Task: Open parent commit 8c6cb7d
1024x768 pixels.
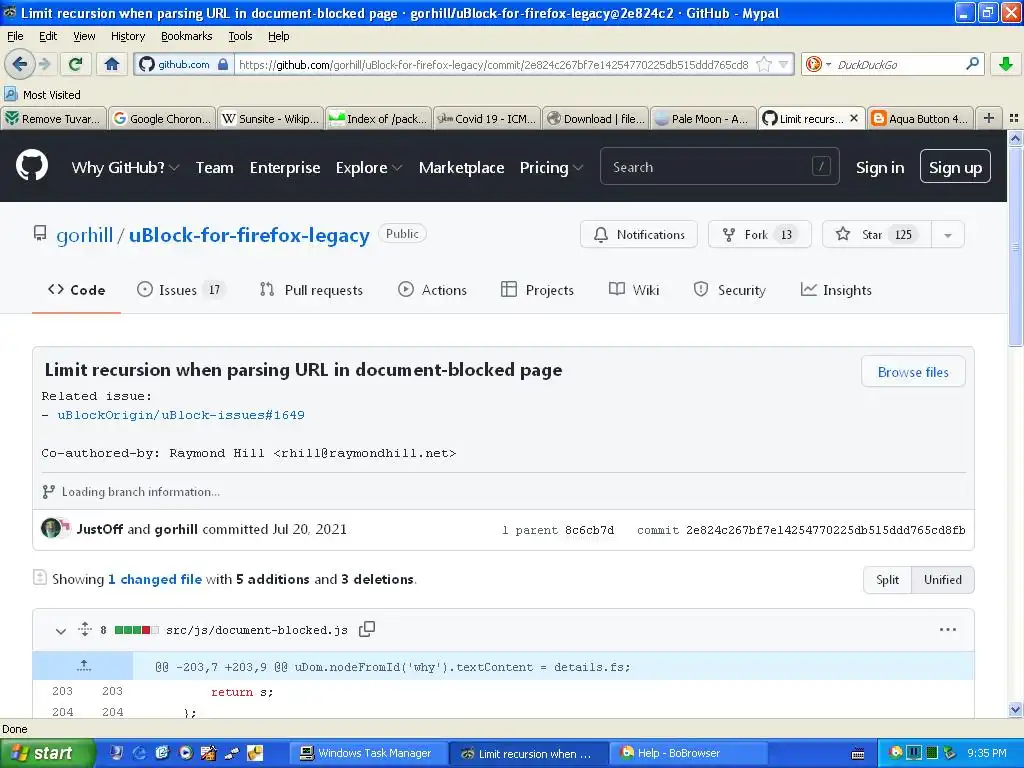Action: click(589, 530)
